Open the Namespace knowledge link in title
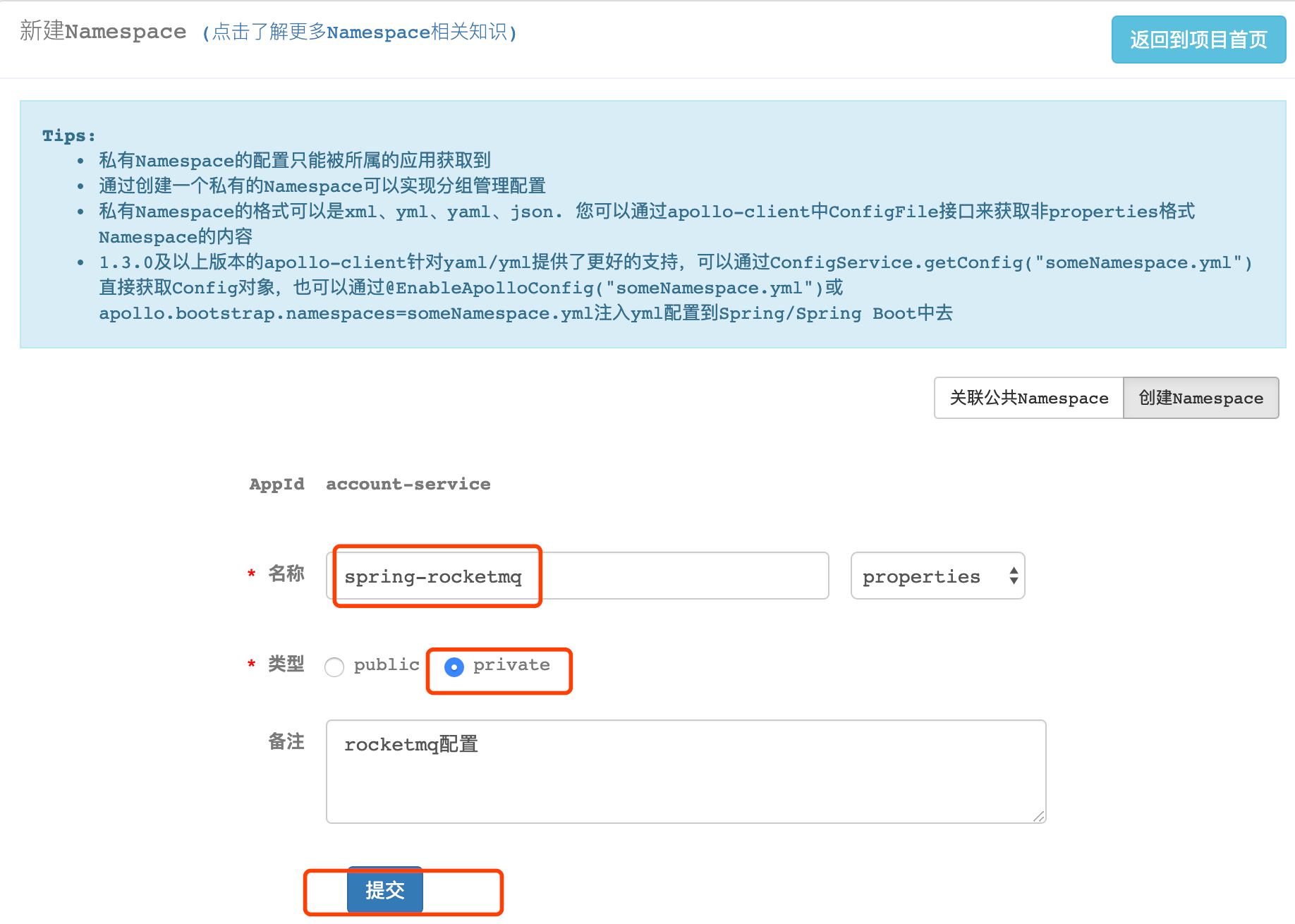 click(360, 32)
